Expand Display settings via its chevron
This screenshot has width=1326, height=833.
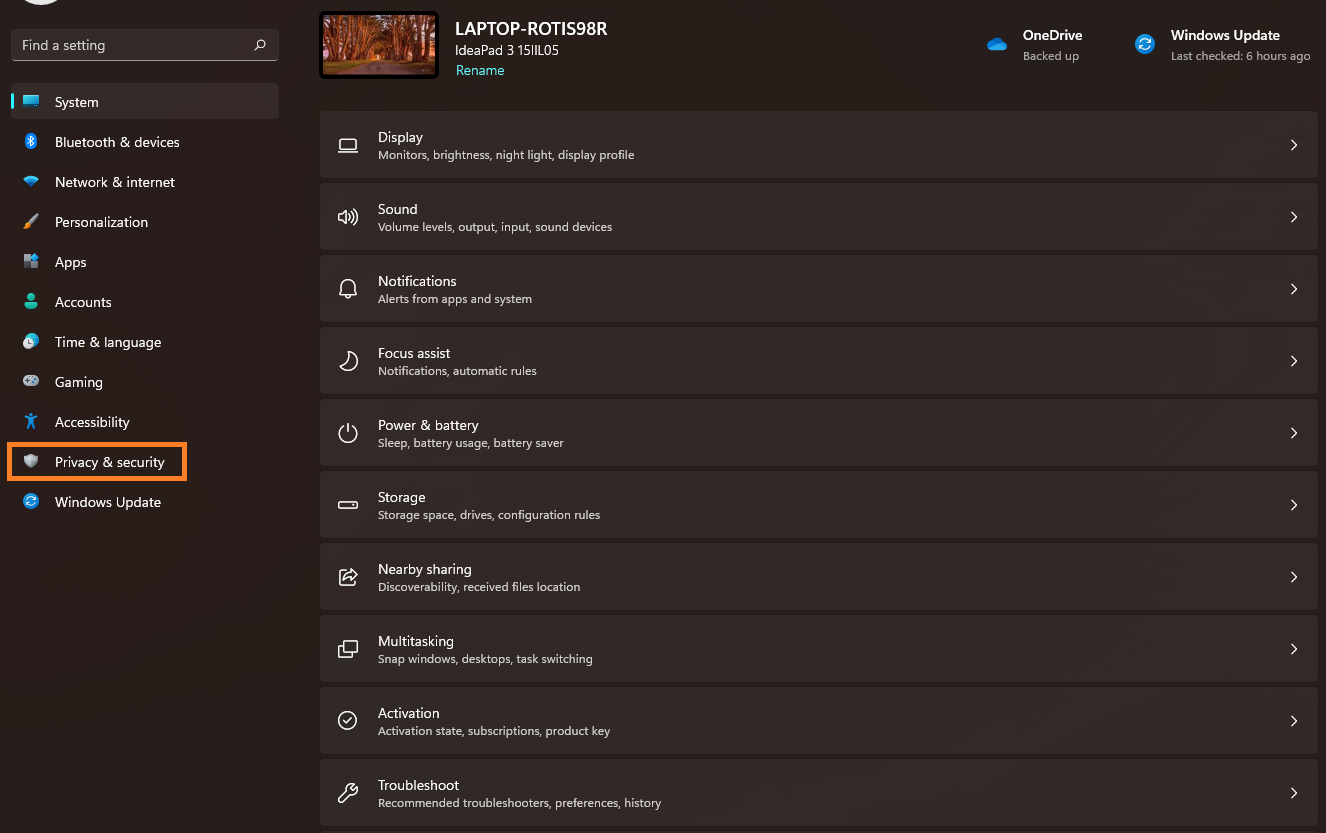1294,145
